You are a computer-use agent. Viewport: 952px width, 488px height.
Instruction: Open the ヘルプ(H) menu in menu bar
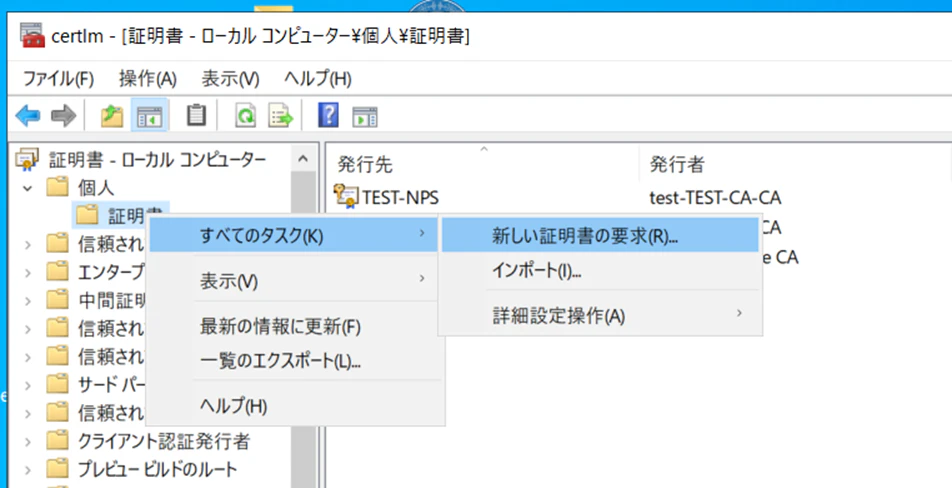point(318,79)
